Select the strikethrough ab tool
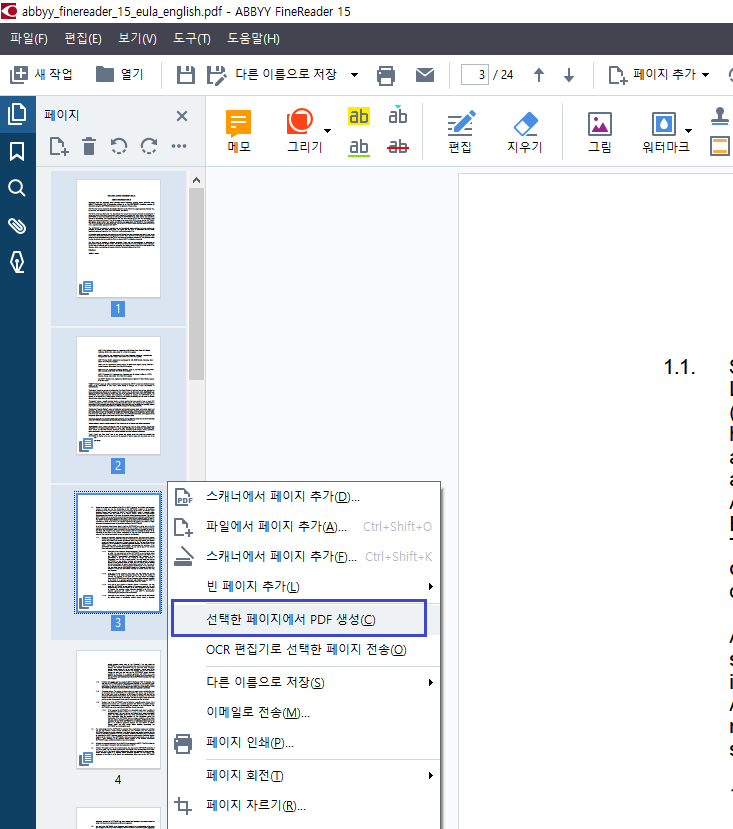This screenshot has width=733, height=829. [398, 146]
